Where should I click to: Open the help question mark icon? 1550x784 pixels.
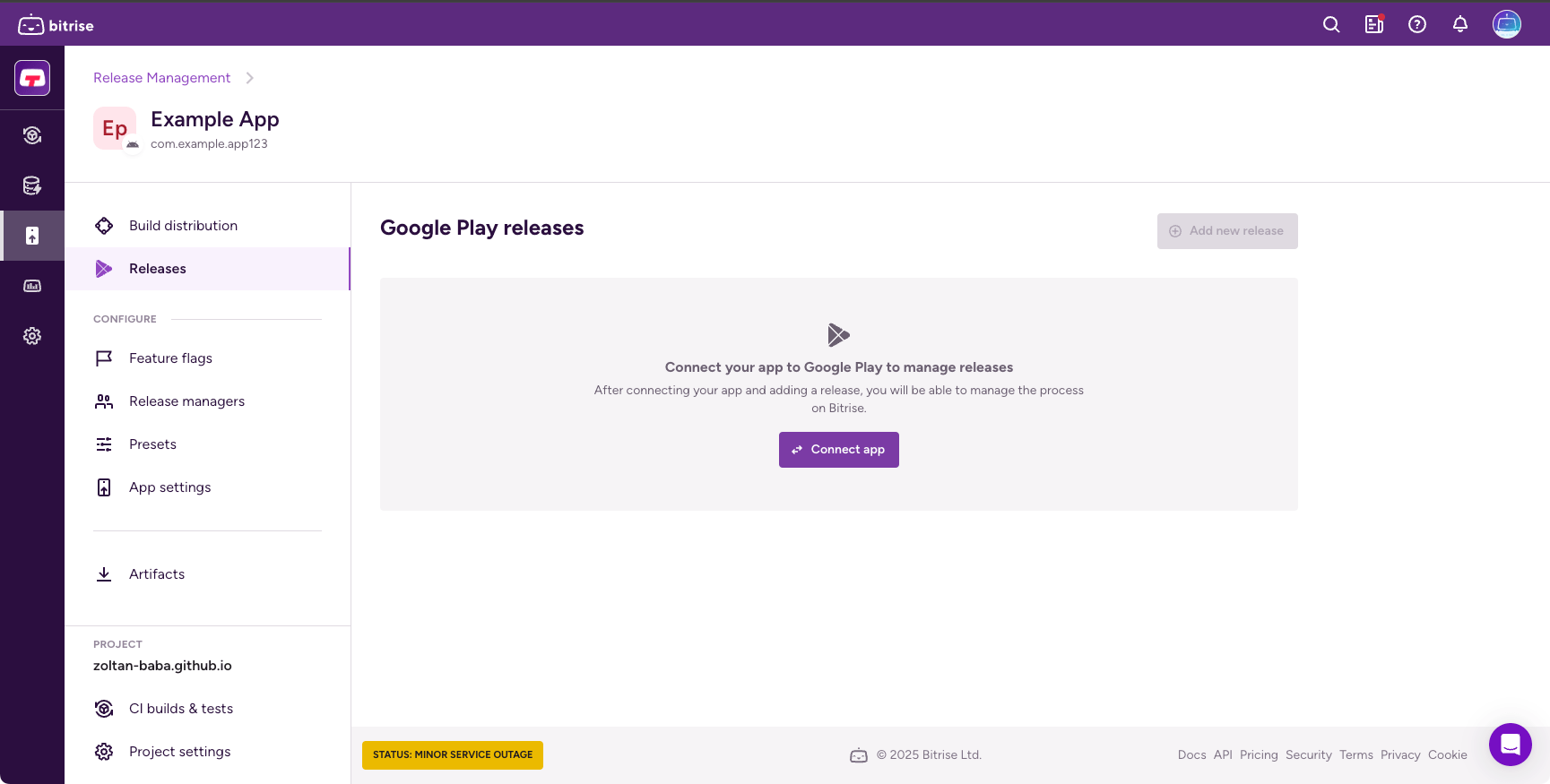tap(1417, 25)
